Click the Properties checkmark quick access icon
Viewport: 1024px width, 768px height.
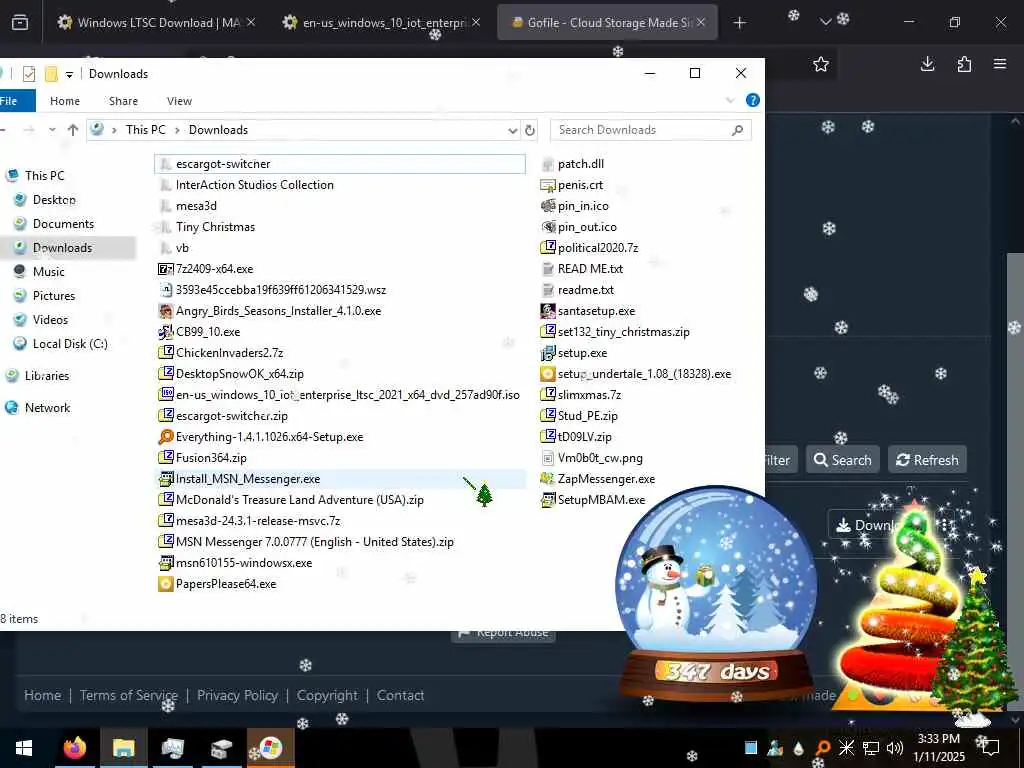click(x=29, y=74)
